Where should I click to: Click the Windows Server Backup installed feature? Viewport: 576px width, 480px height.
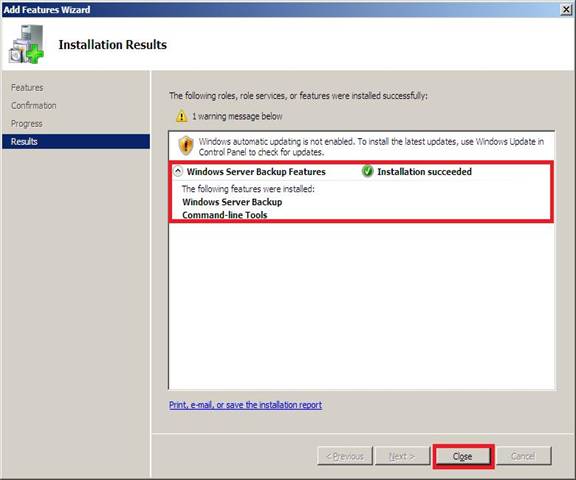[x=232, y=202]
